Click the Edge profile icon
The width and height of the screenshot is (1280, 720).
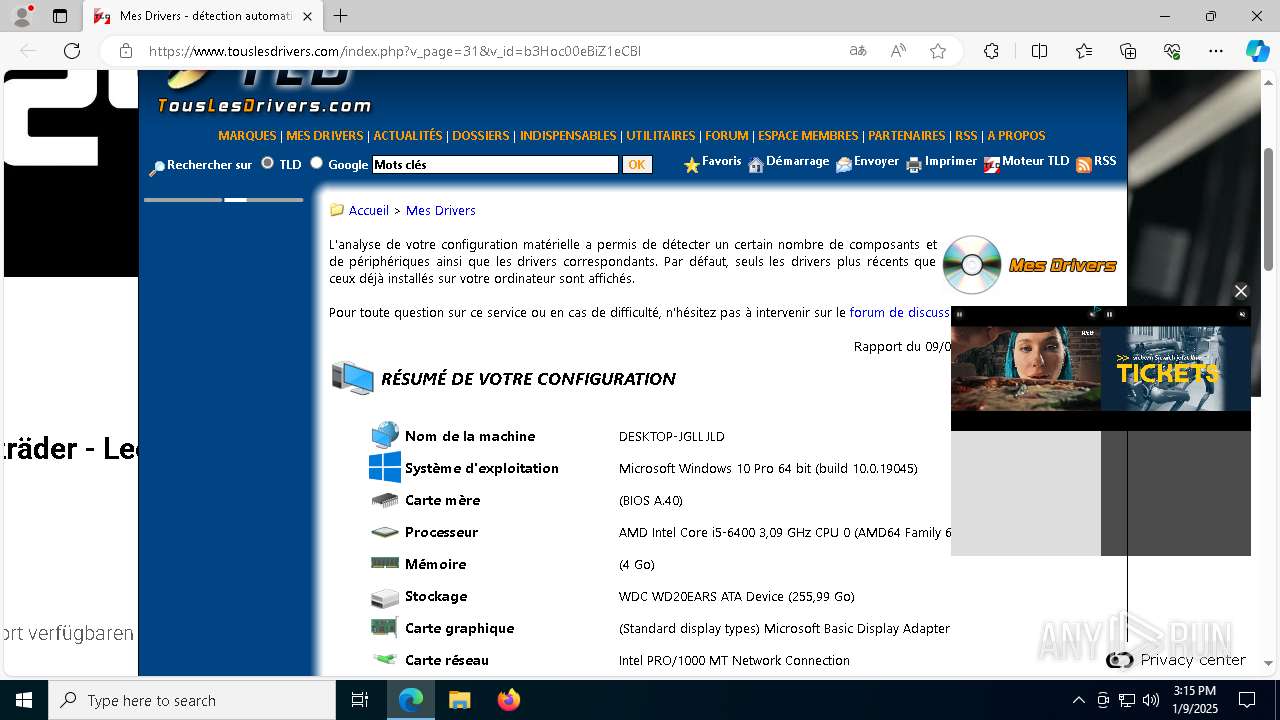22,16
